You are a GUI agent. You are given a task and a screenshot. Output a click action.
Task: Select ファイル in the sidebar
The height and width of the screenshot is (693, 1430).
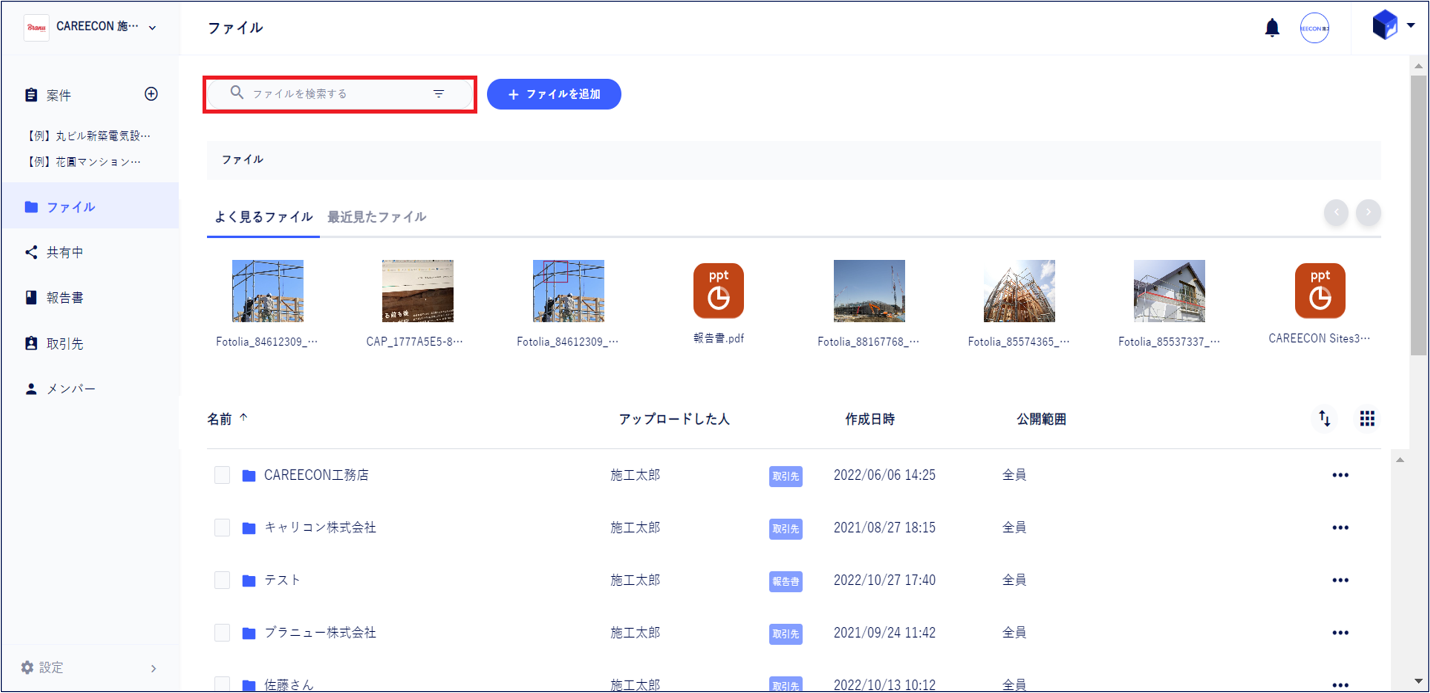(x=90, y=207)
